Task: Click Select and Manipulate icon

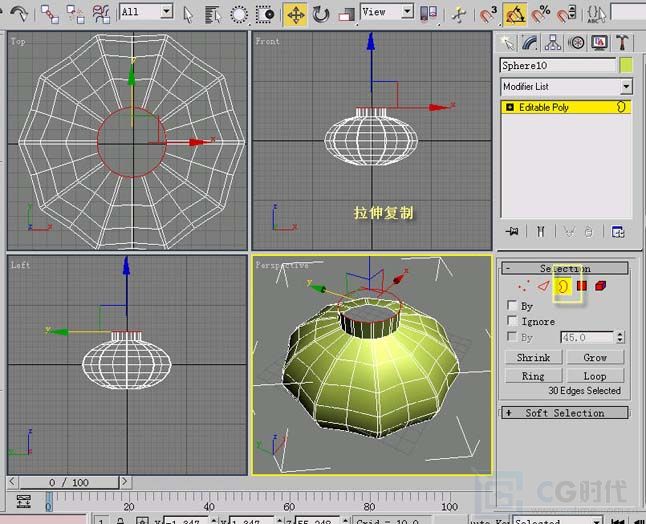Action: pyautogui.click(x=459, y=15)
